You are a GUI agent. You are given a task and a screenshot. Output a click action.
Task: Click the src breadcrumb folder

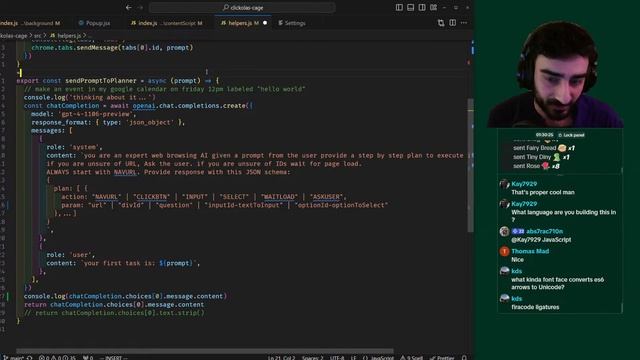tap(38, 36)
